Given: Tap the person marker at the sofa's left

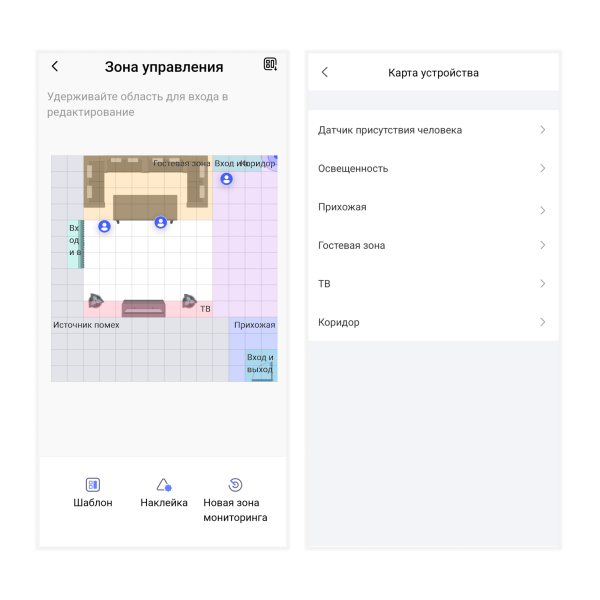Looking at the screenshot, I should 104,227.
